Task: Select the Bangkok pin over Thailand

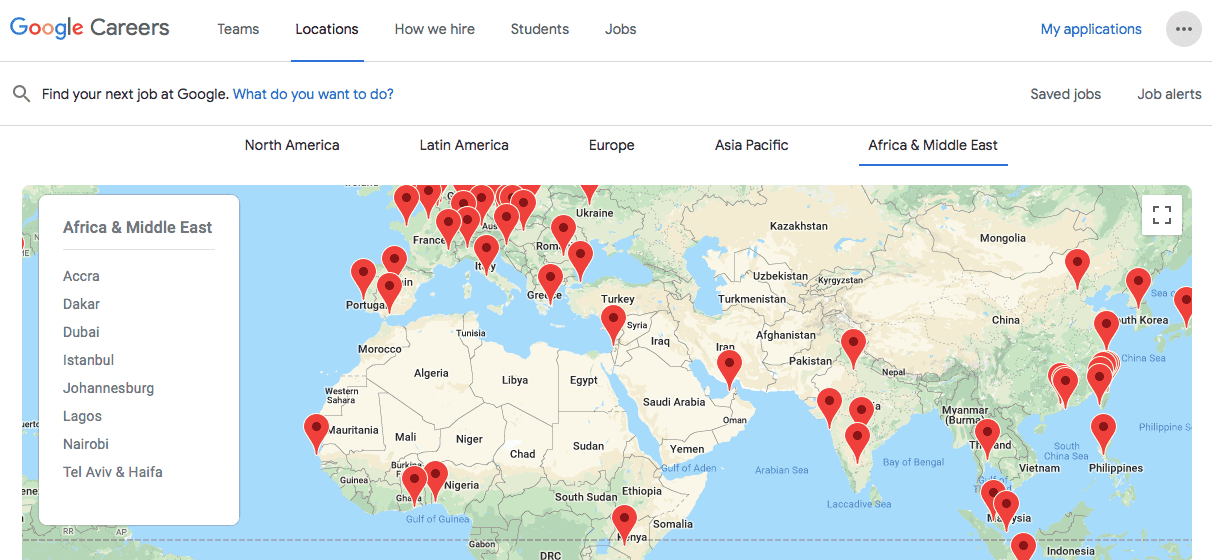Action: tap(987, 439)
